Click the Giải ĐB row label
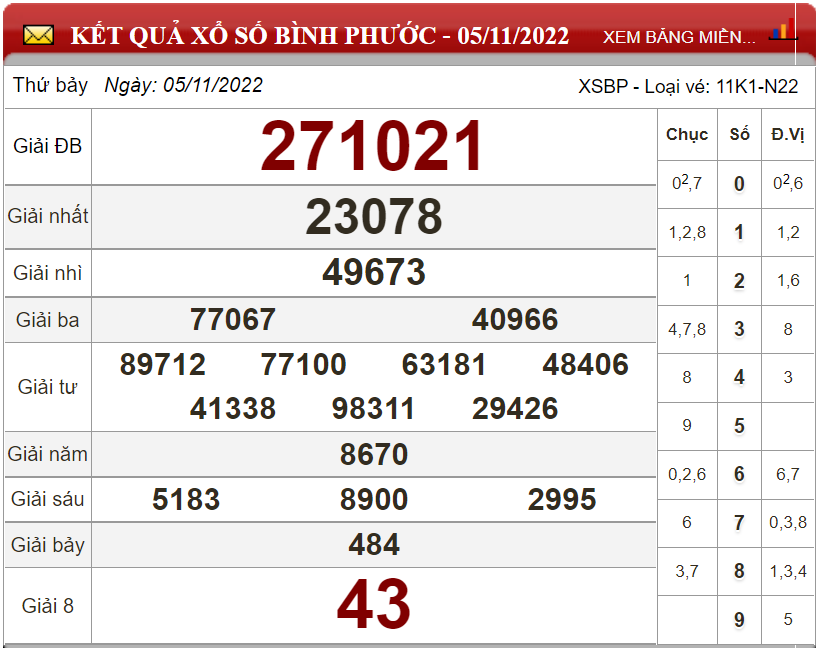This screenshot has height=648, width=820. click(48, 146)
